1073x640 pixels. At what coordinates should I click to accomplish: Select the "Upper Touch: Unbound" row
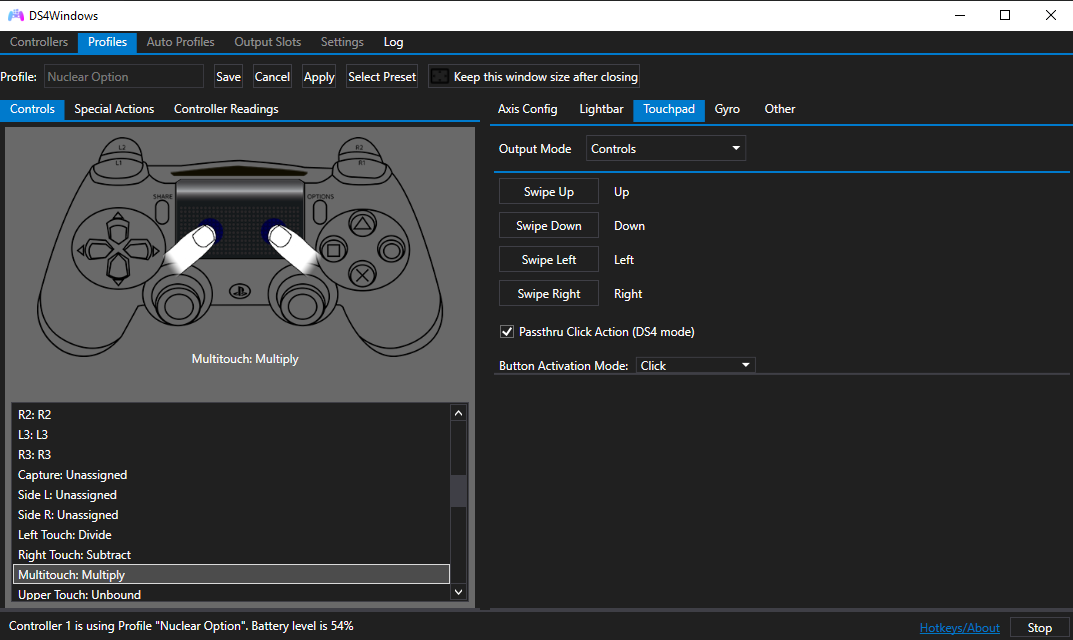click(231, 594)
